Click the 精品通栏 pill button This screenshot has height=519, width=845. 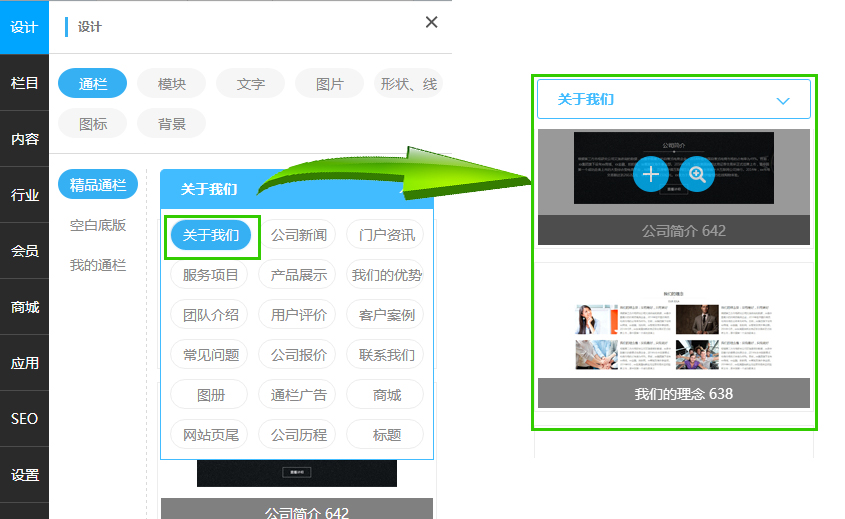pos(98,185)
